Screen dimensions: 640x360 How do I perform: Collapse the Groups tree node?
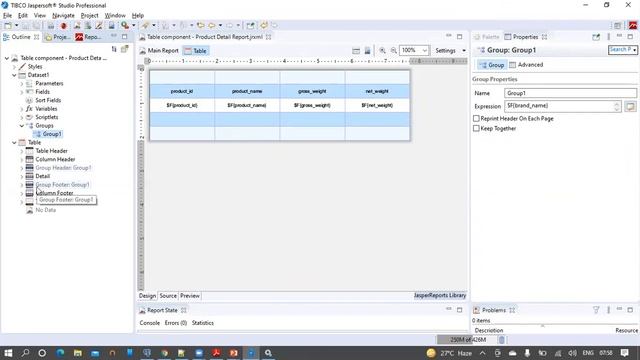[x=22, y=126]
